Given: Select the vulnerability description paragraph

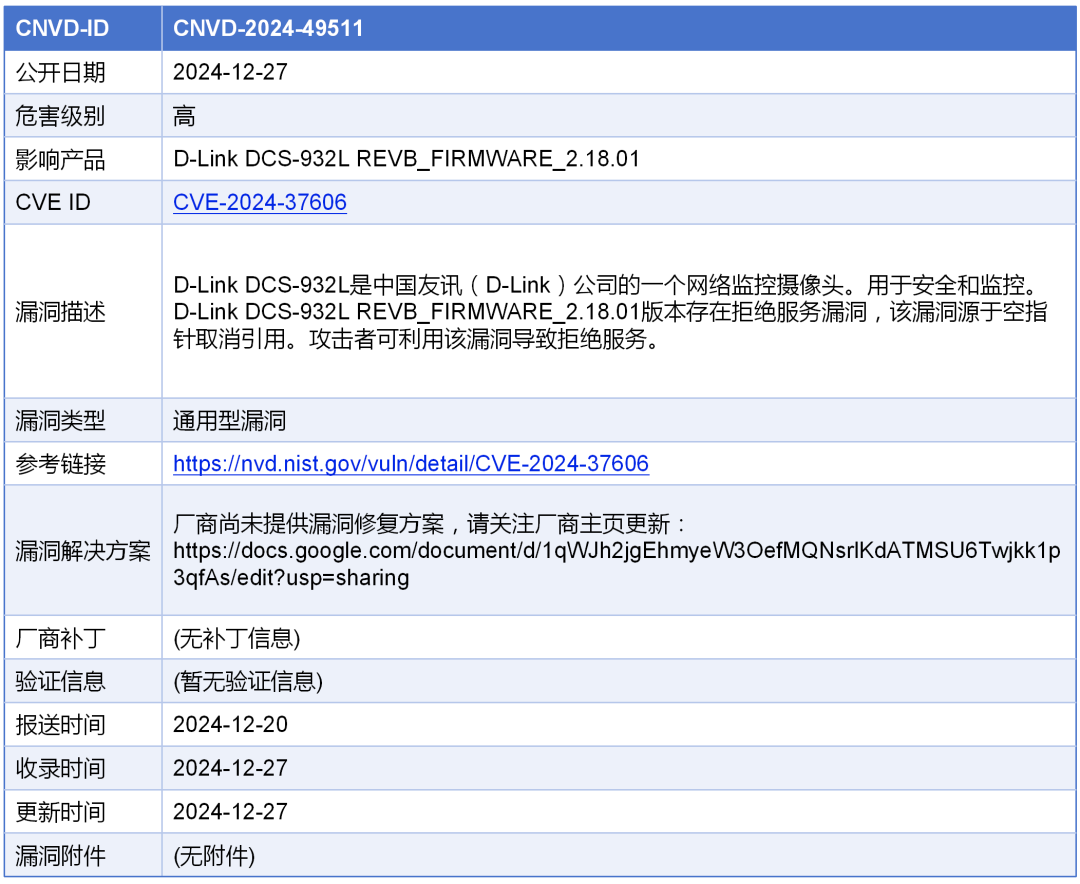Looking at the screenshot, I should click(x=610, y=311).
